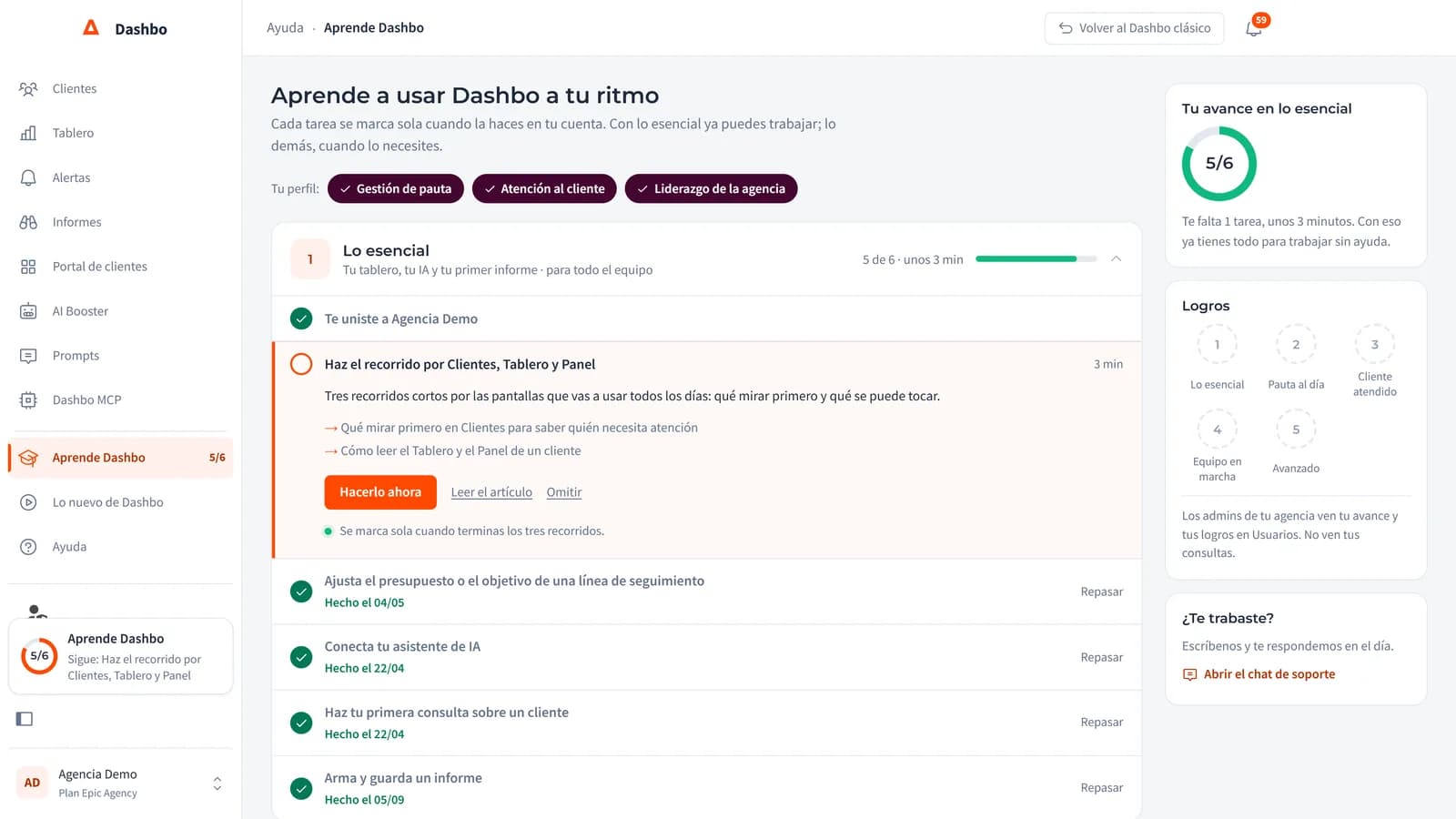
Task: Click the check circle for Ajusta el presupuesto task
Action: [x=301, y=591]
